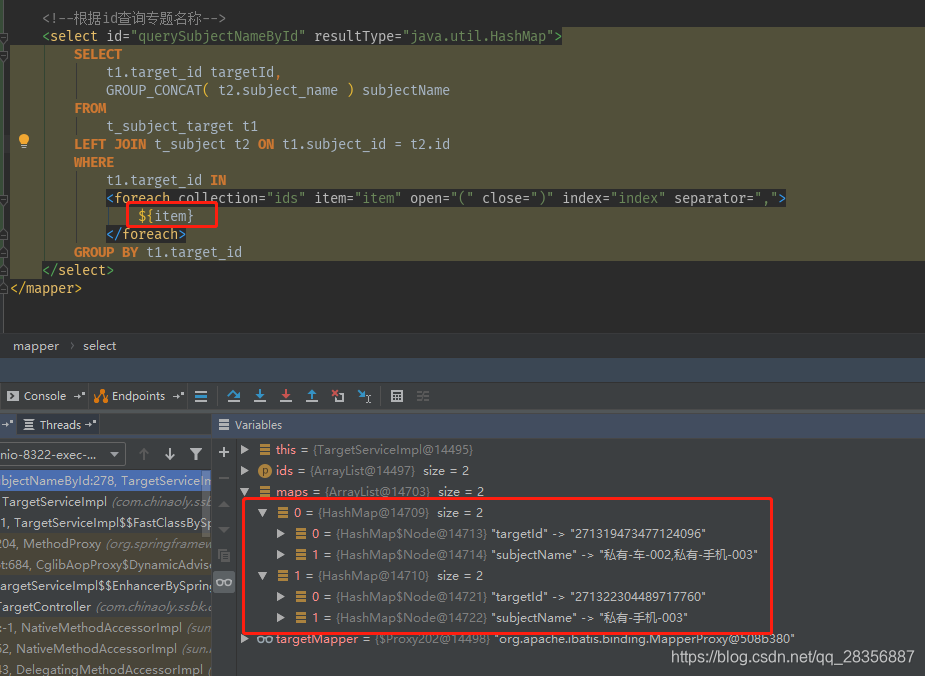Click the pin icon beside Console tab

click(x=79, y=396)
